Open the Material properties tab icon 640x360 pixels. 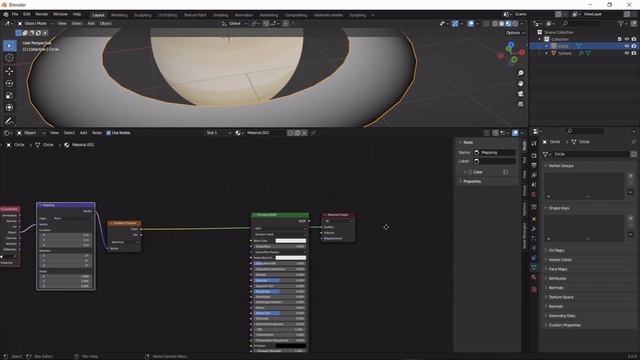[x=534, y=278]
